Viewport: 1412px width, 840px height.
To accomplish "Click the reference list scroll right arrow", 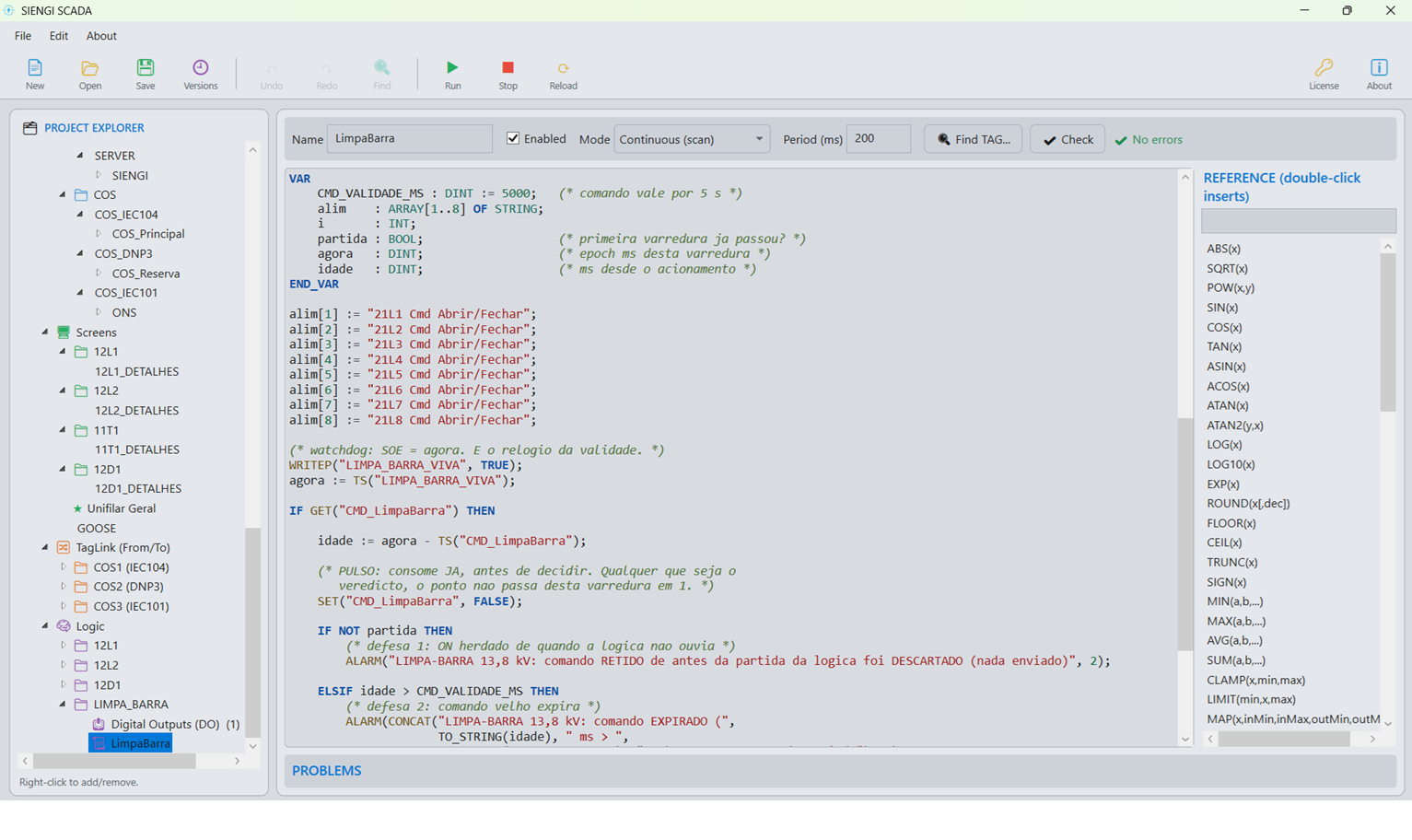I will pos(1372,739).
